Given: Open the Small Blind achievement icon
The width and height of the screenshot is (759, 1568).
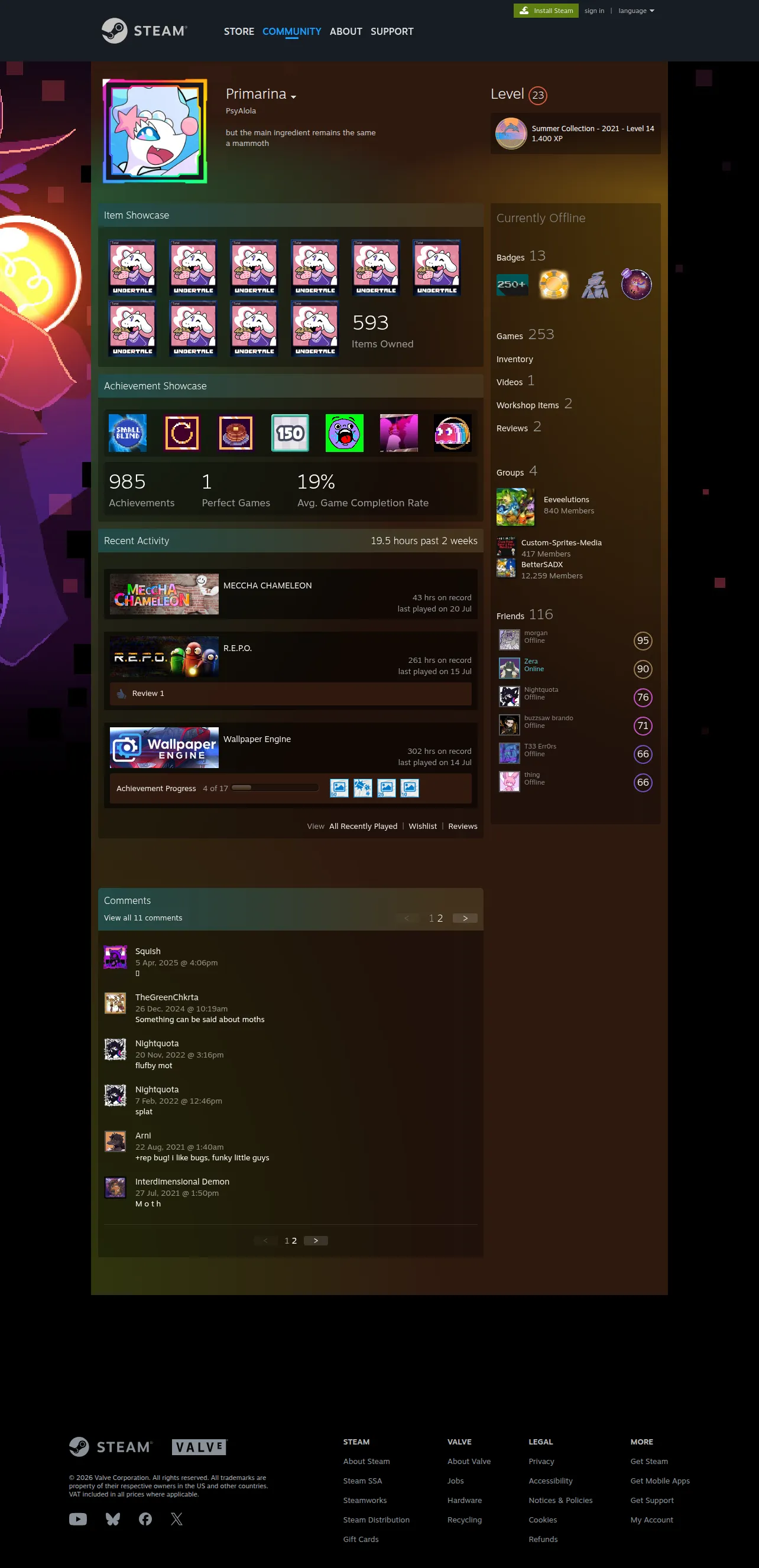Looking at the screenshot, I should tap(127, 433).
